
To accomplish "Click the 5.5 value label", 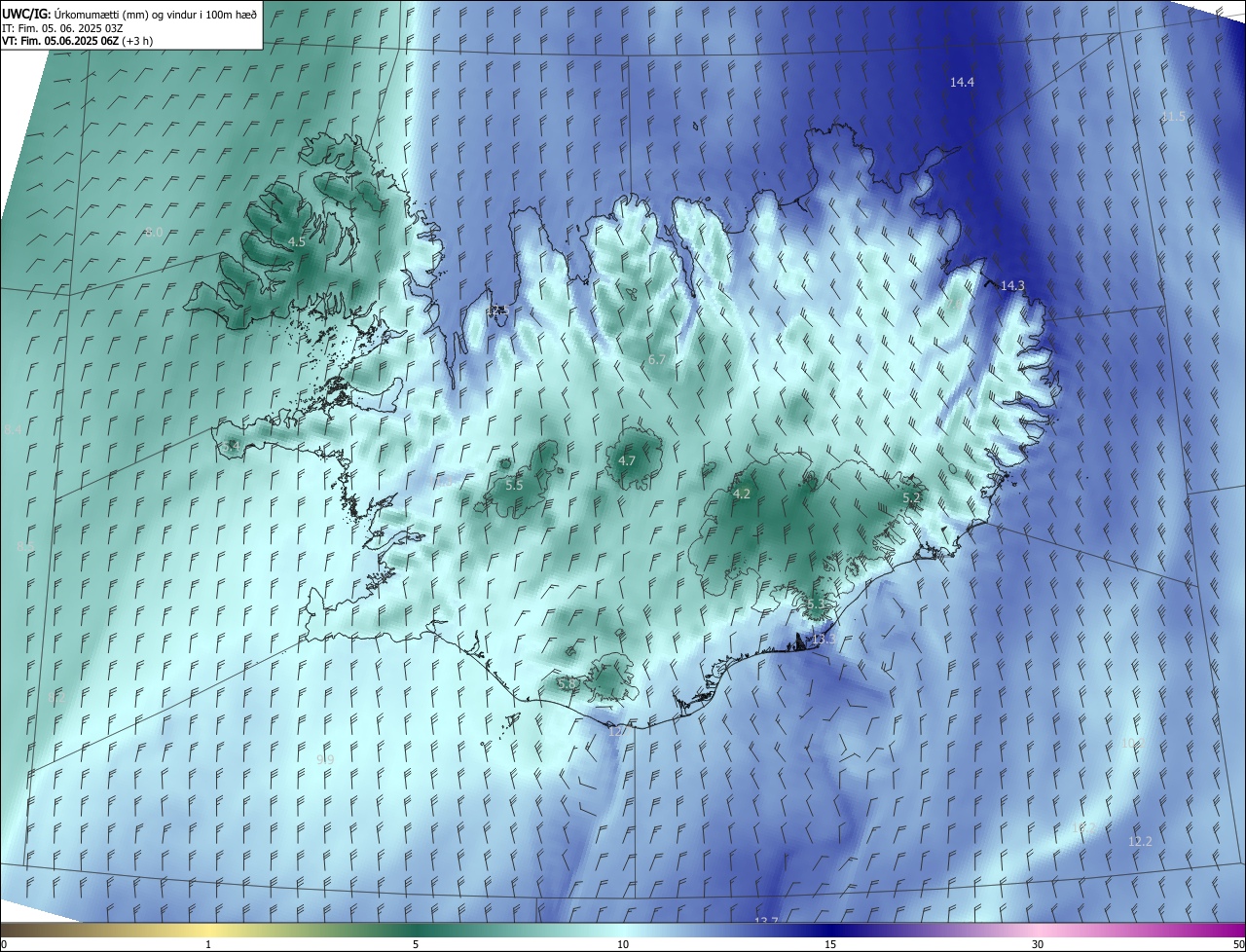I will (514, 485).
